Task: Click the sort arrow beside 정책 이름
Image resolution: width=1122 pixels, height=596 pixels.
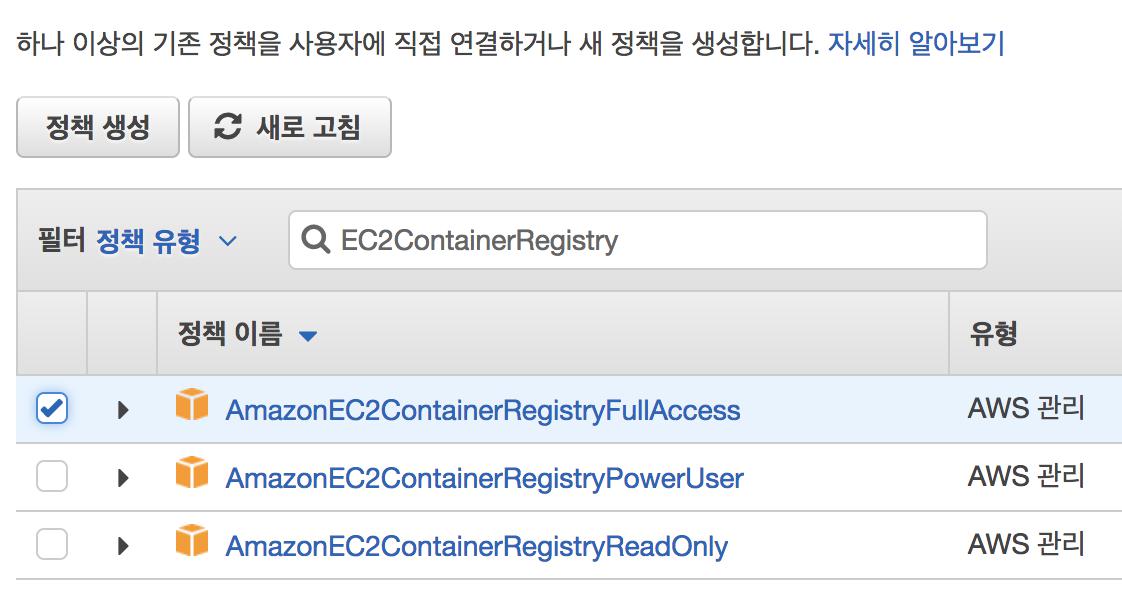Action: [x=308, y=336]
